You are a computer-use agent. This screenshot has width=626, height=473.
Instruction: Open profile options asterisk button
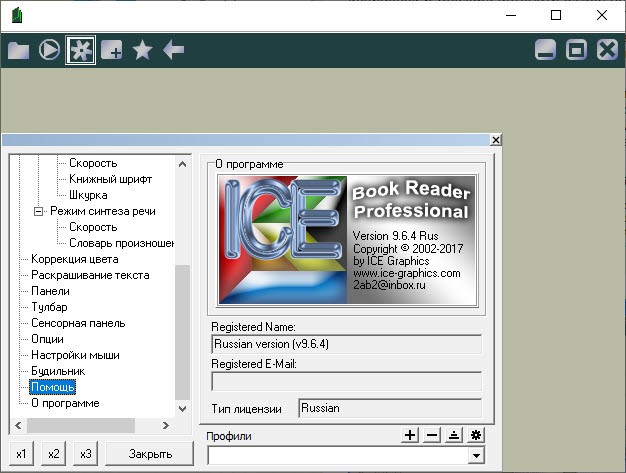pyautogui.click(x=476, y=435)
